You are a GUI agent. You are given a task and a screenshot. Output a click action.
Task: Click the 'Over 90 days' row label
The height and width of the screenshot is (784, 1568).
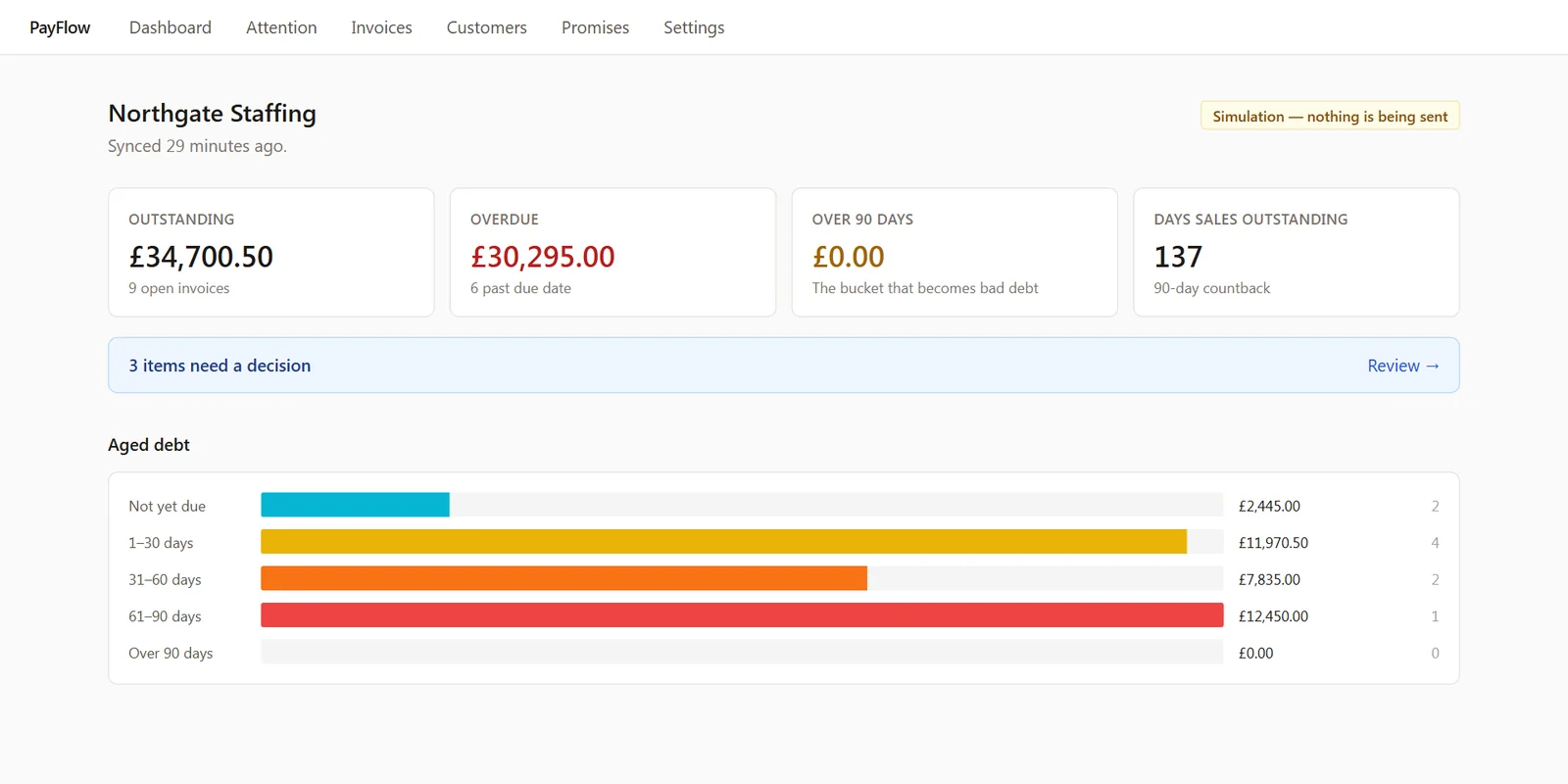tap(171, 653)
